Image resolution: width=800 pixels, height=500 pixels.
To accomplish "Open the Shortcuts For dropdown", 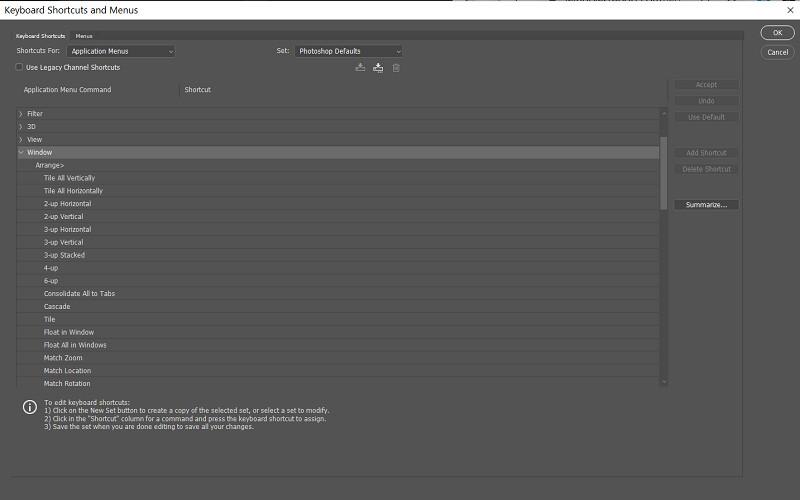I will (121, 51).
